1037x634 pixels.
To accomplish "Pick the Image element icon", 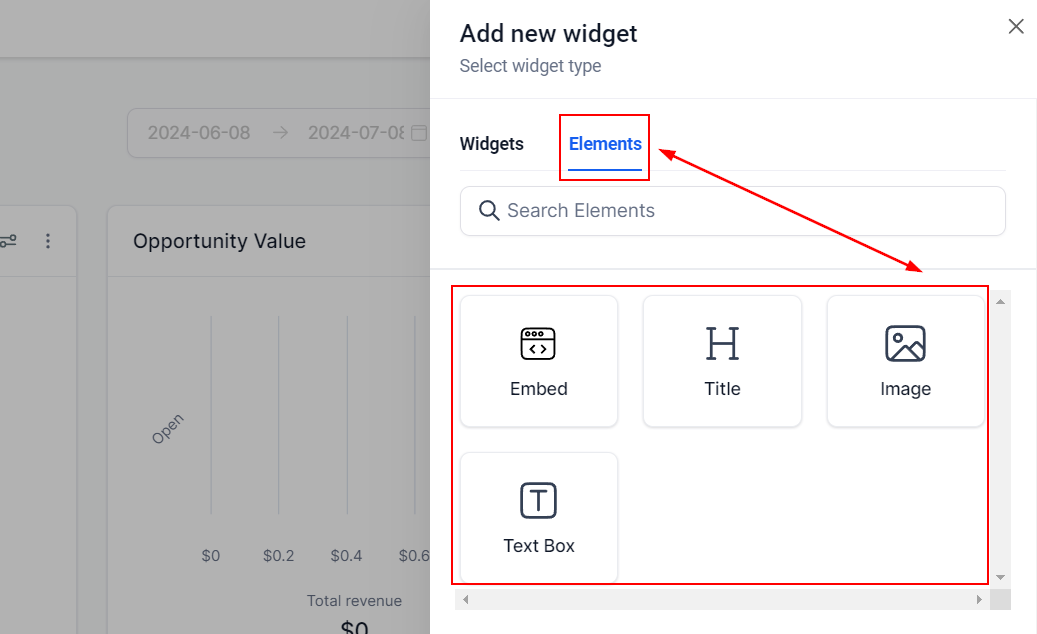I will click(x=905, y=344).
